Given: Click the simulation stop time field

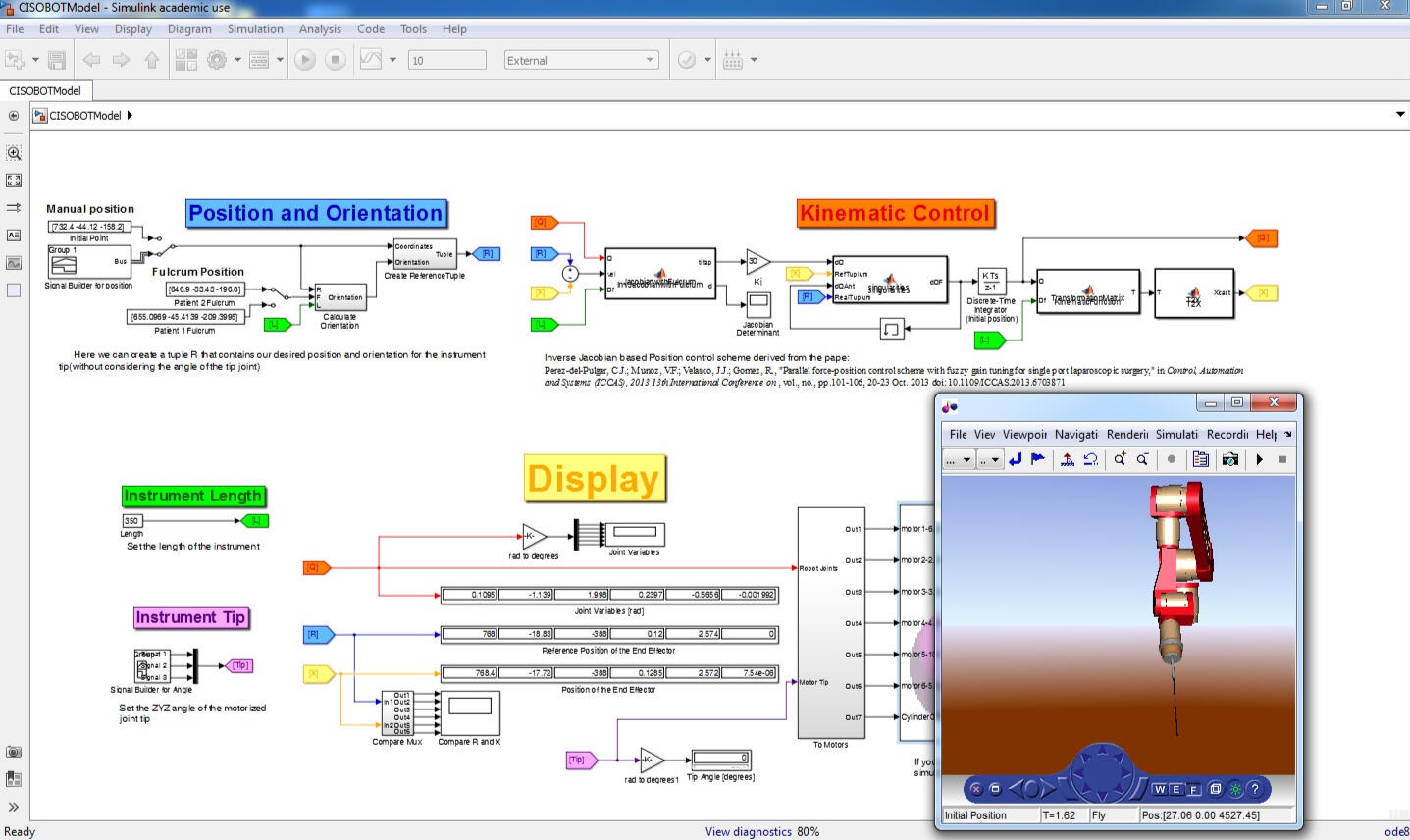Looking at the screenshot, I should pos(446,60).
